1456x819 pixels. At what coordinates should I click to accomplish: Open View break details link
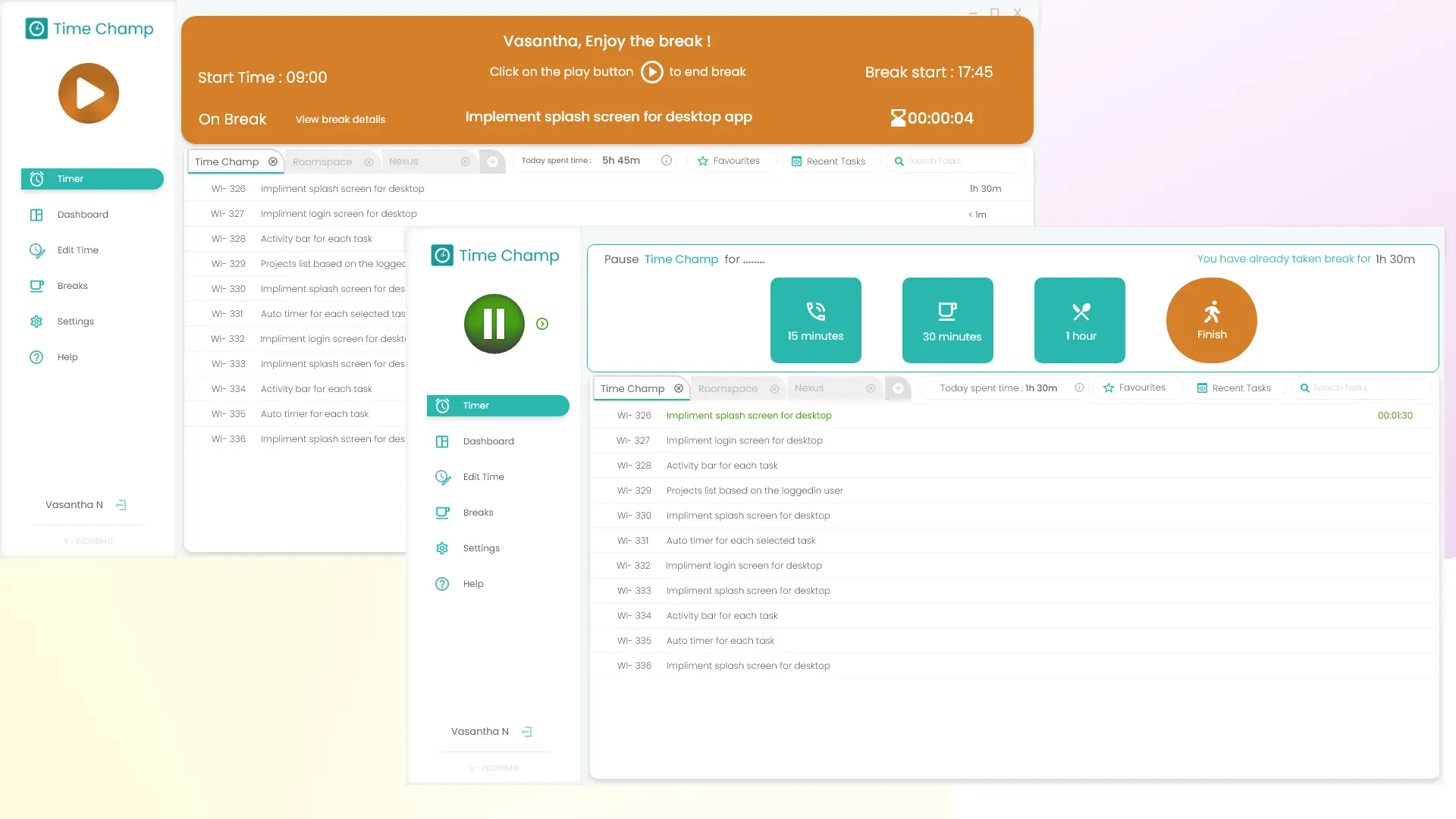click(340, 119)
